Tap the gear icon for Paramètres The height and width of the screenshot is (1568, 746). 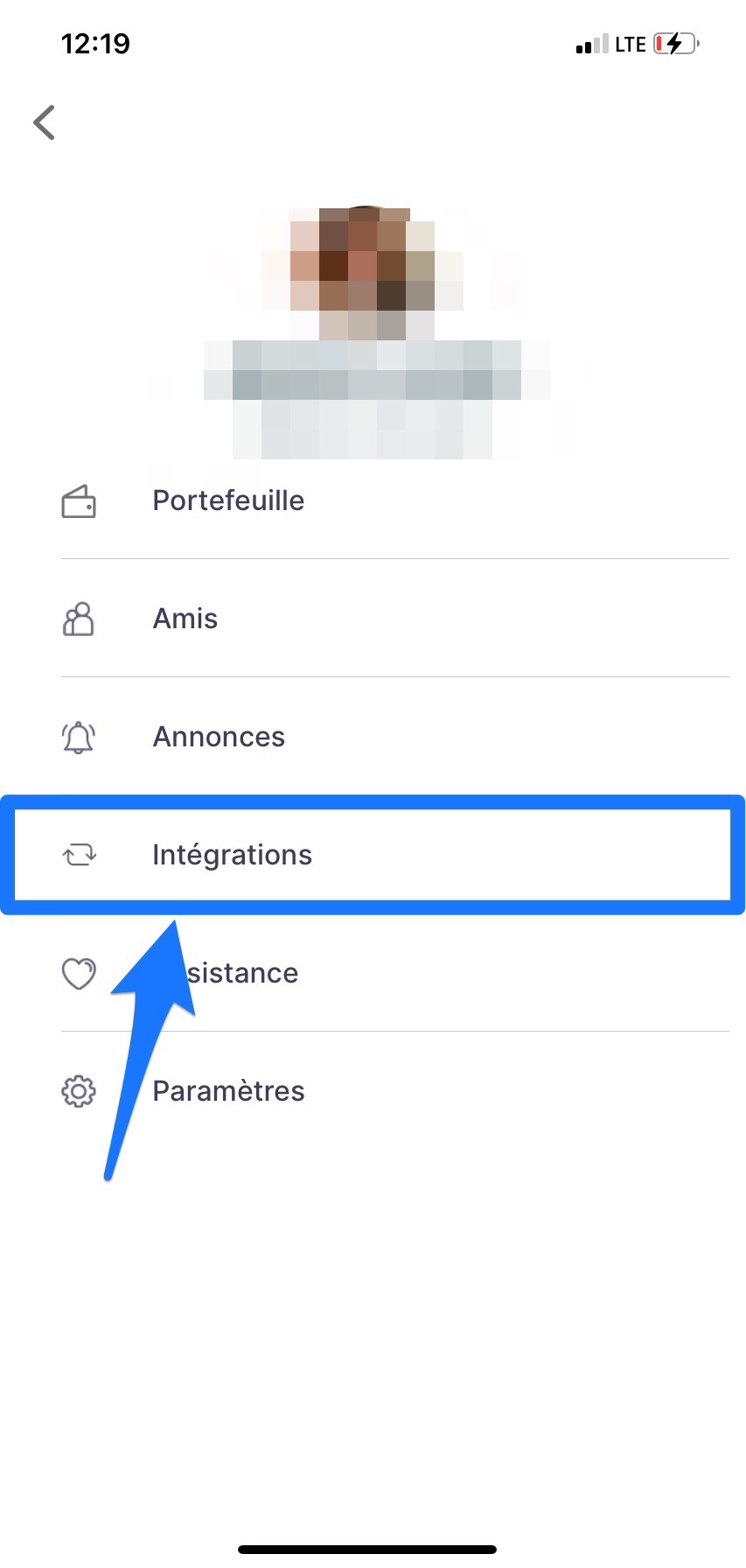[79, 1091]
